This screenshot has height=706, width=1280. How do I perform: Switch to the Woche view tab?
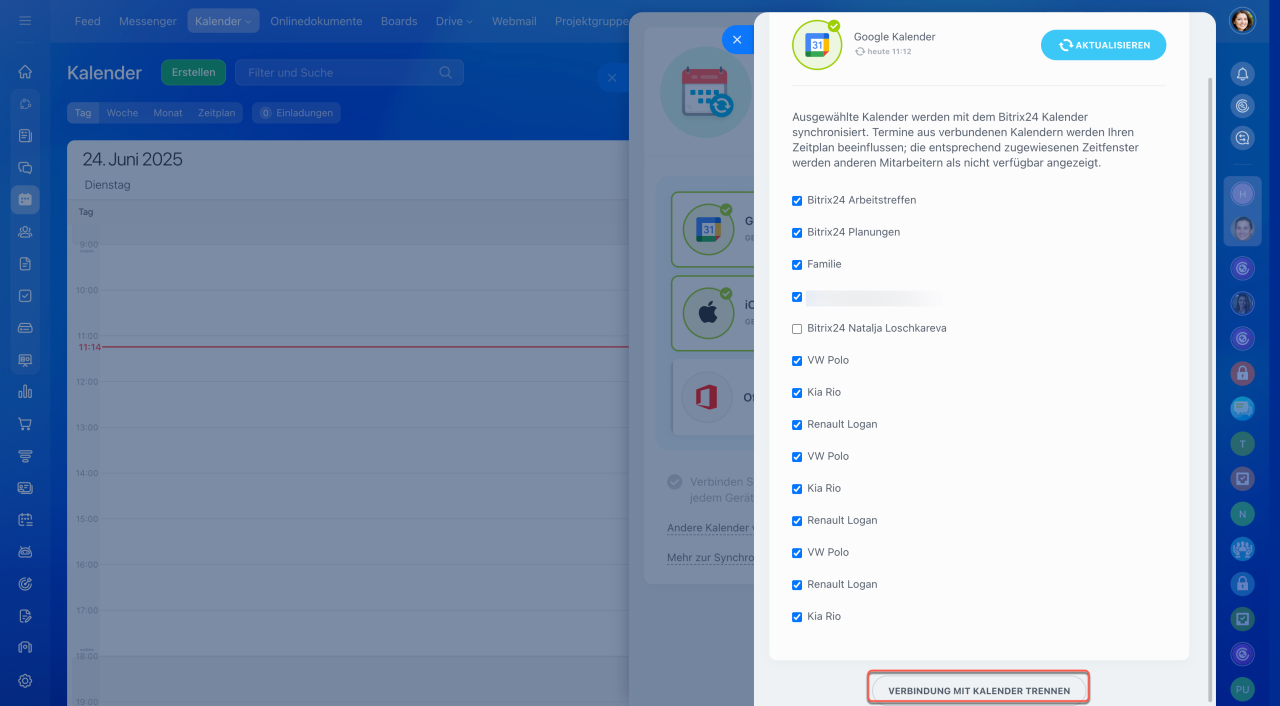(x=122, y=113)
